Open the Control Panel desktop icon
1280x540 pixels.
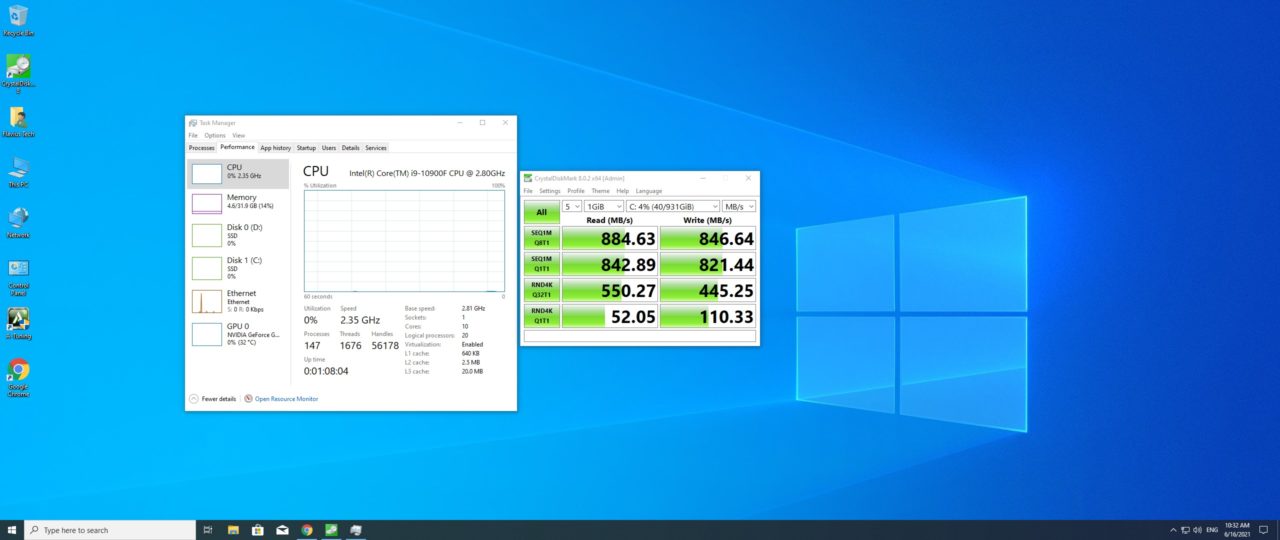[x=18, y=277]
